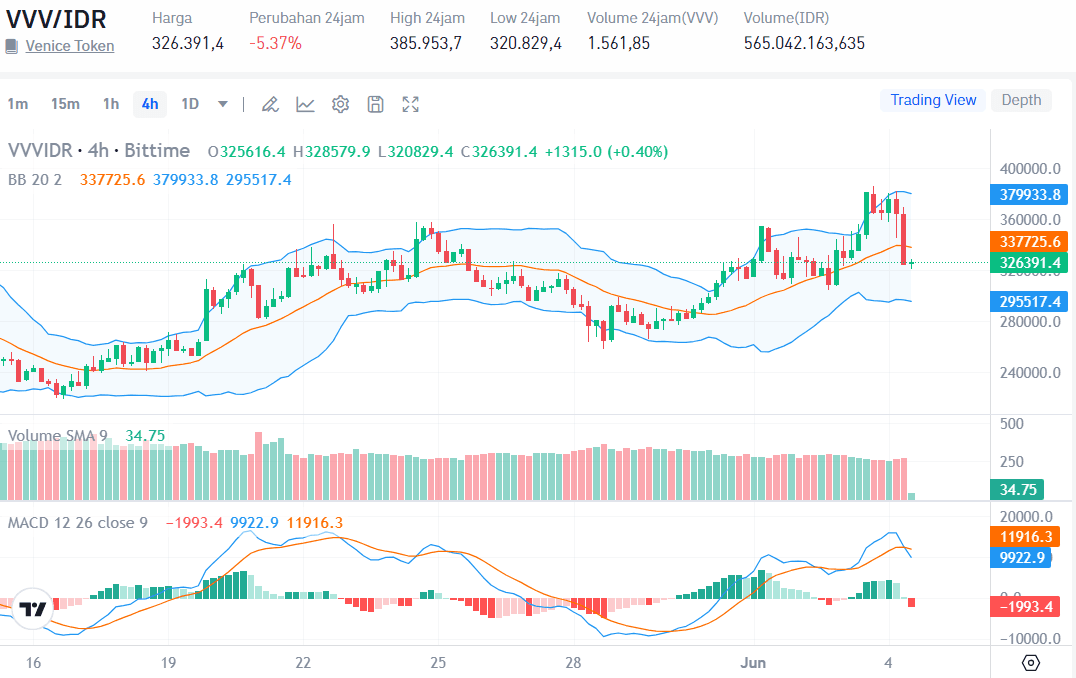Click the 240000.0 price axis label
This screenshot has height=678, width=1076.
(x=1030, y=373)
